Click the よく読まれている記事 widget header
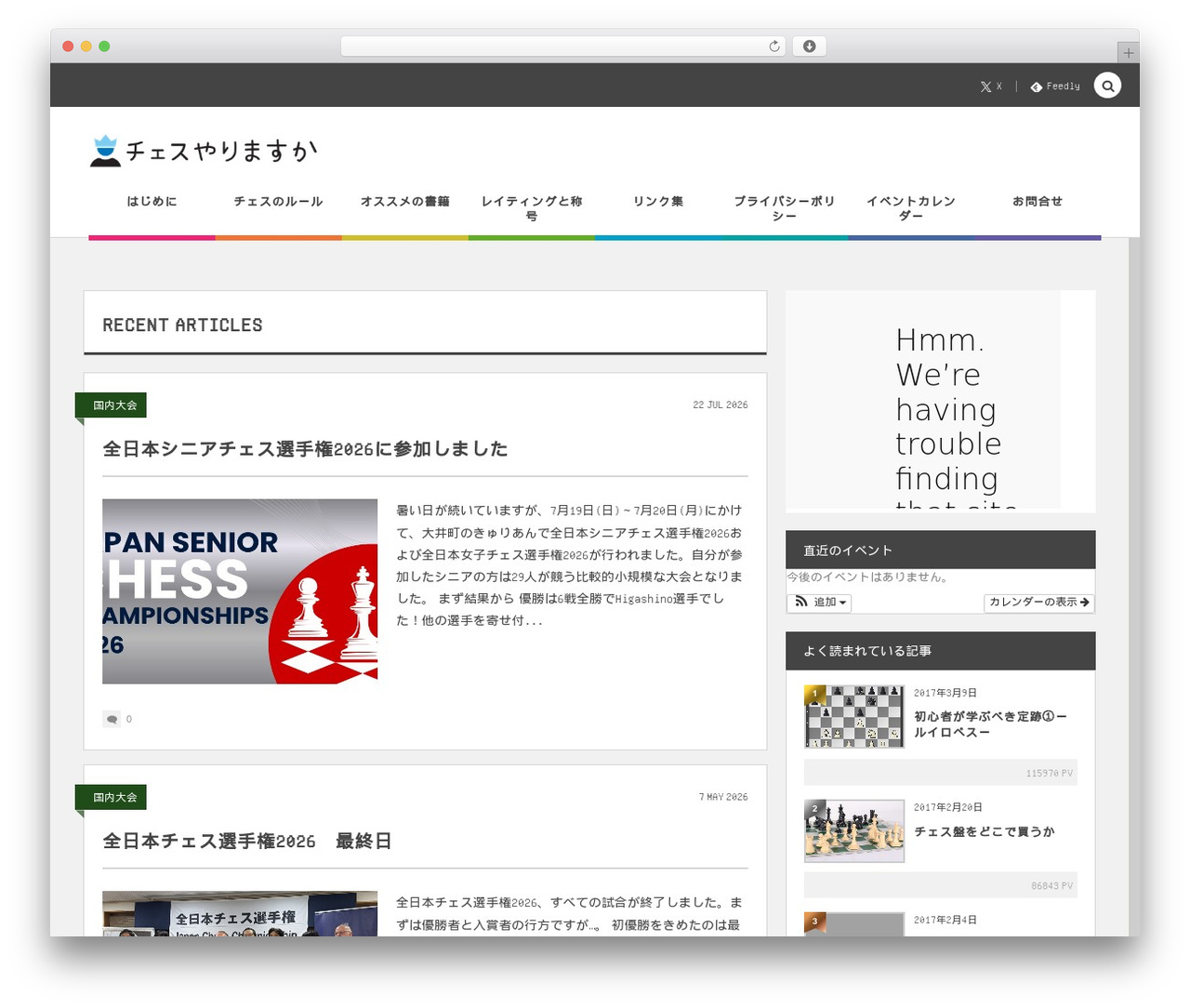This screenshot has height=1008, width=1190. click(940, 651)
